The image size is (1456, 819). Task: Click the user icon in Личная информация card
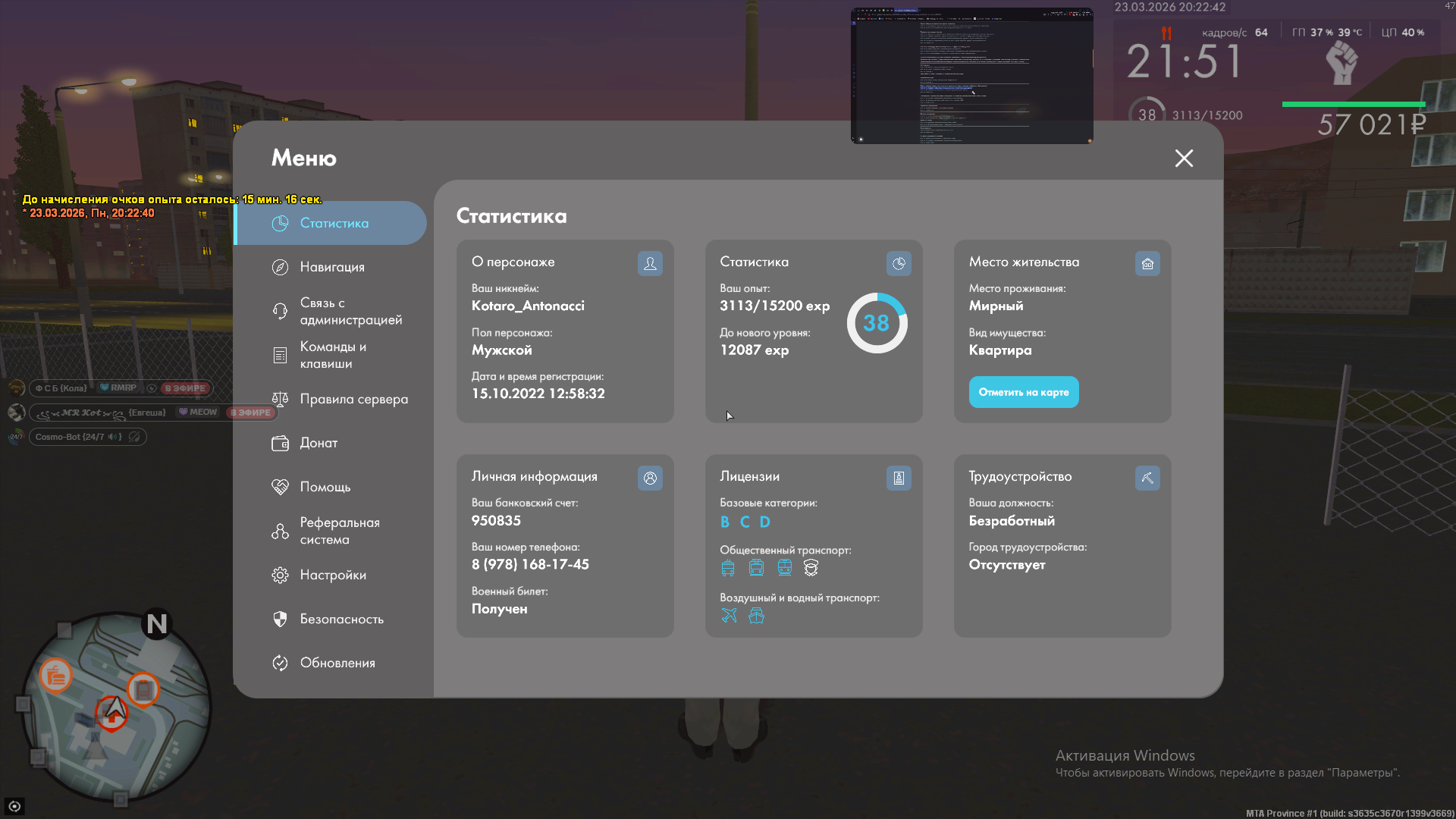(x=650, y=478)
